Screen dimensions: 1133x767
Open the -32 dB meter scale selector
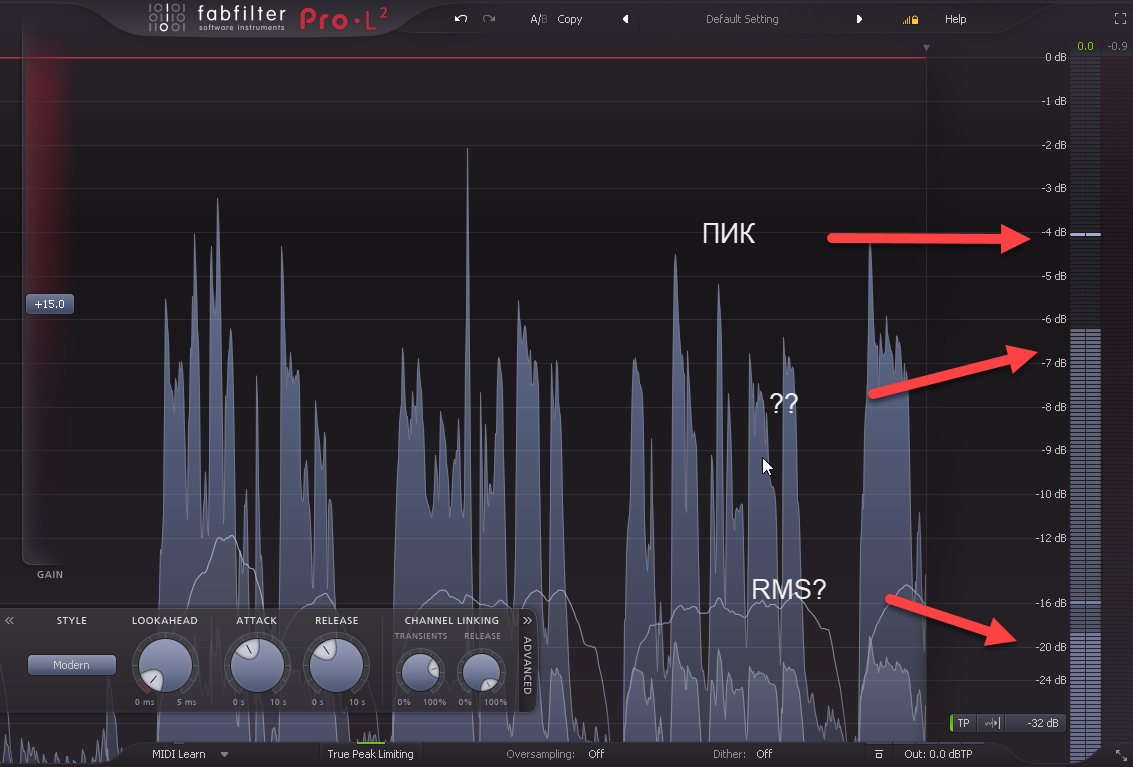pyautogui.click(x=1036, y=723)
